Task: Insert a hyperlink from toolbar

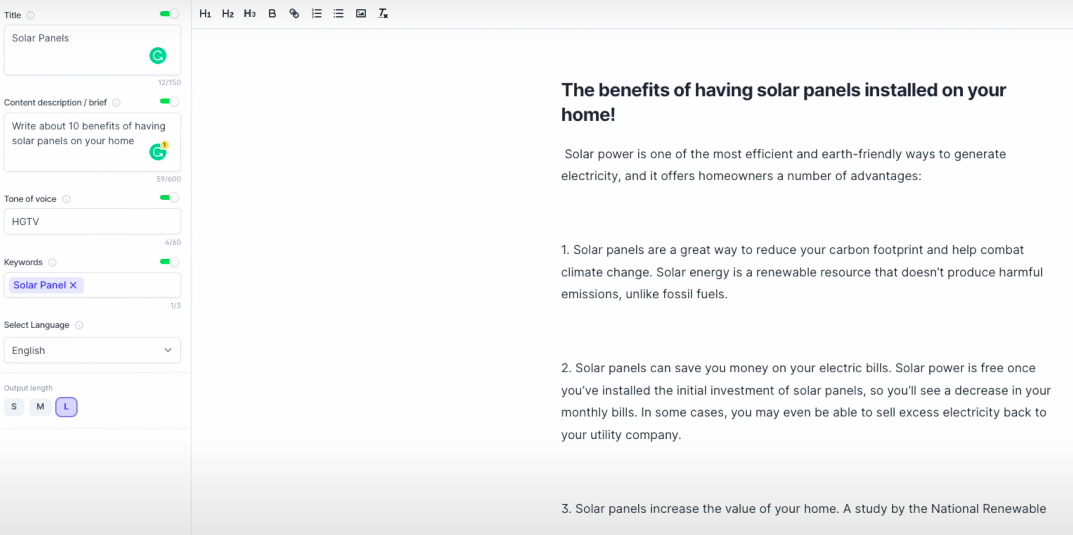Action: (294, 14)
